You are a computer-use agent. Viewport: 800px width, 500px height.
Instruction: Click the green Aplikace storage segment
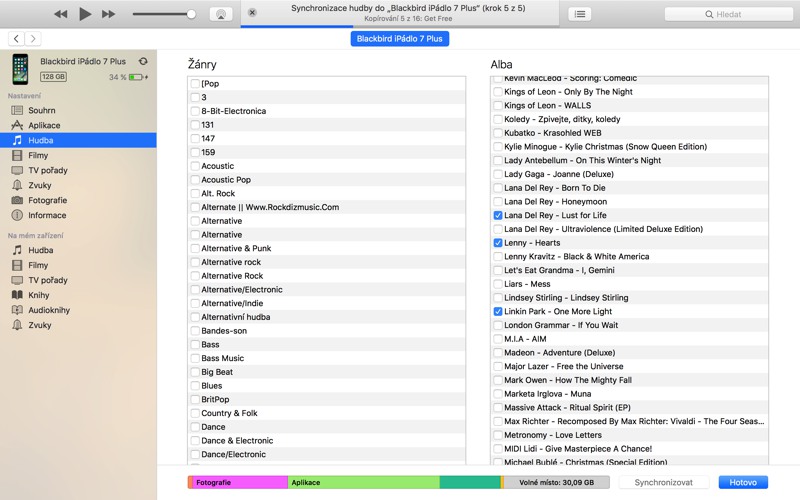point(364,482)
